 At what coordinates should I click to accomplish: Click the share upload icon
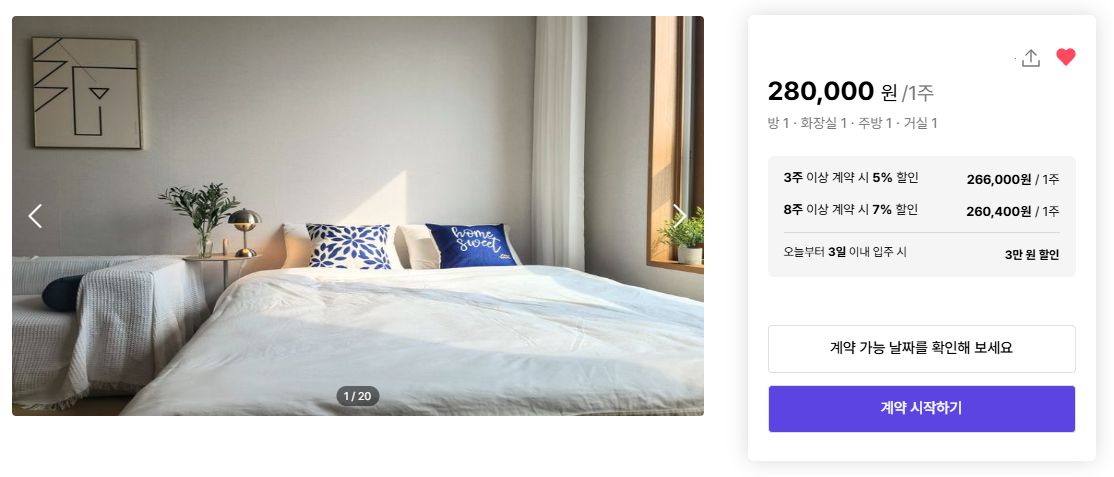[x=1030, y=58]
